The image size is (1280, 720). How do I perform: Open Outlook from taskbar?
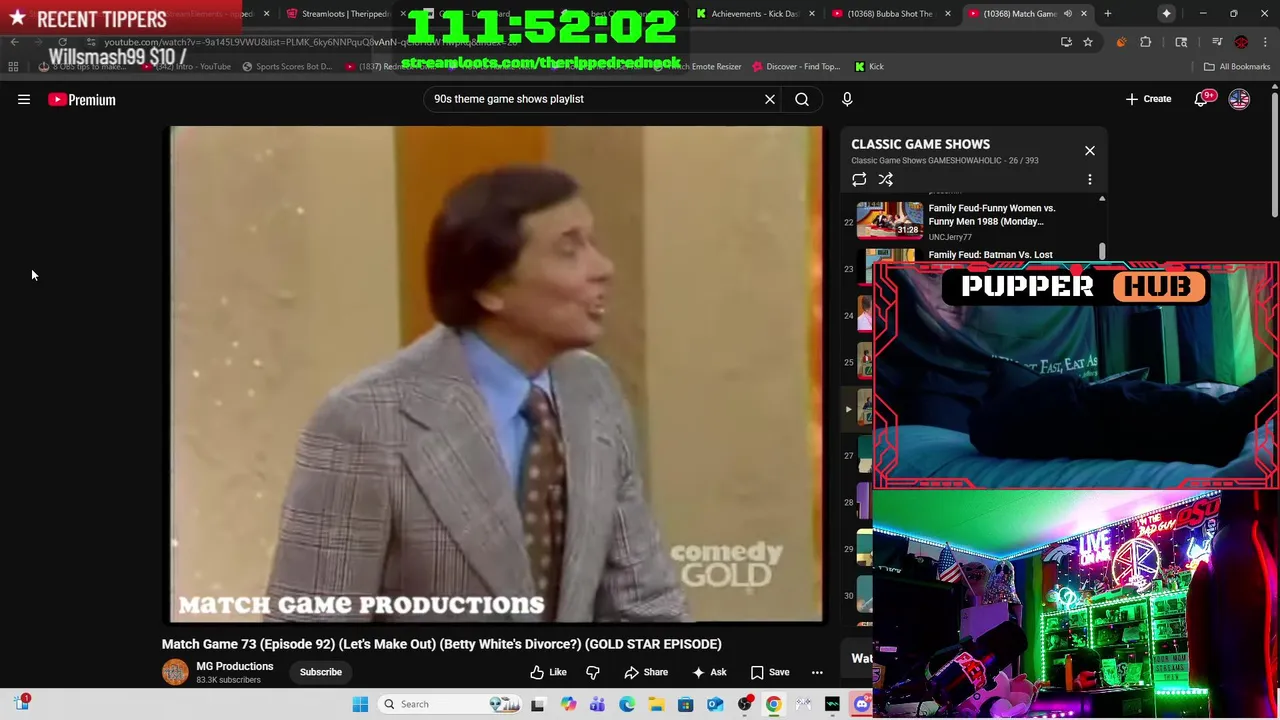tap(715, 704)
